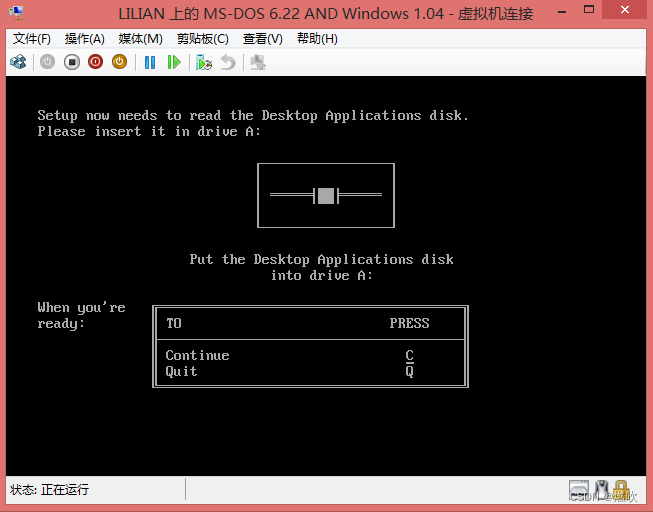
Task: Click the mouse status icon in status bar
Action: tap(601, 490)
